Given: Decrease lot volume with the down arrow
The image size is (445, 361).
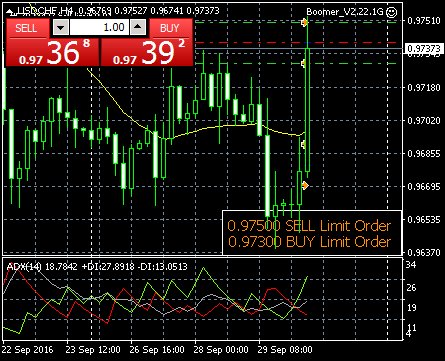Looking at the screenshot, I should point(61,27).
